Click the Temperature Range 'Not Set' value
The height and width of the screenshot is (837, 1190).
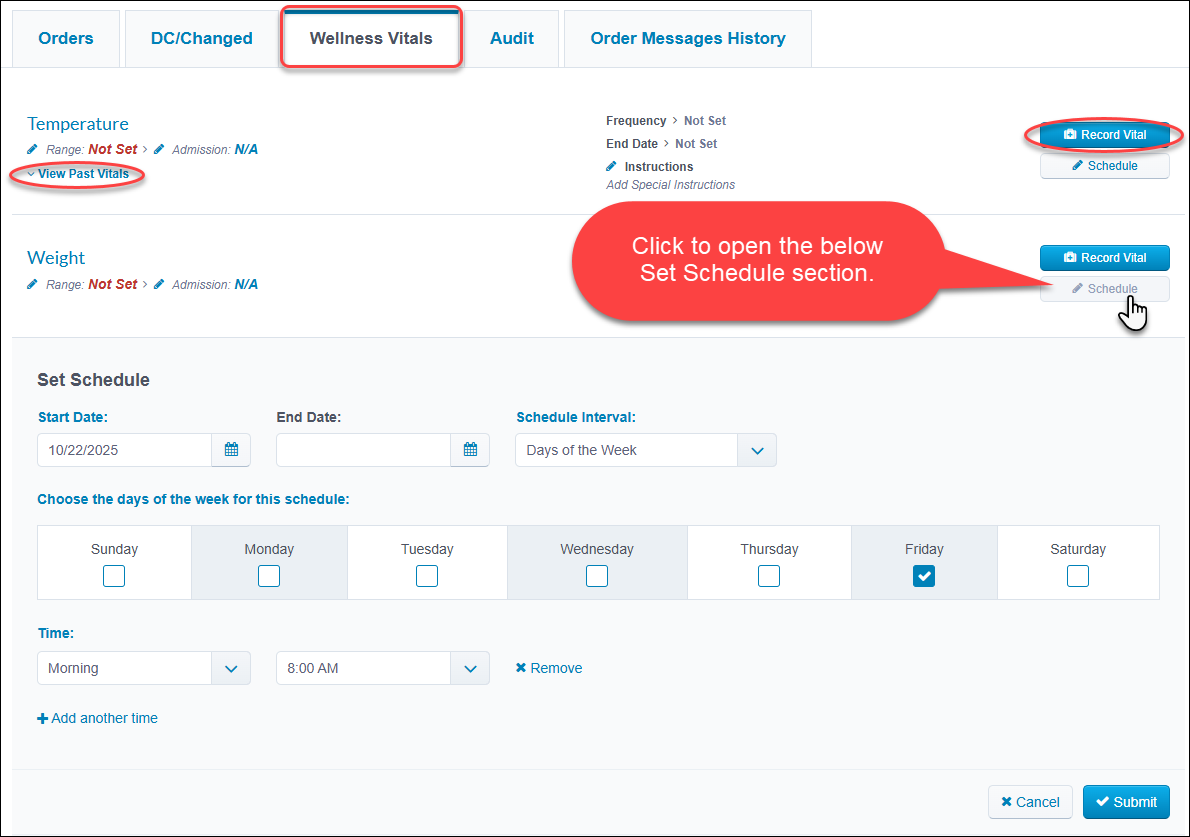click(x=113, y=149)
